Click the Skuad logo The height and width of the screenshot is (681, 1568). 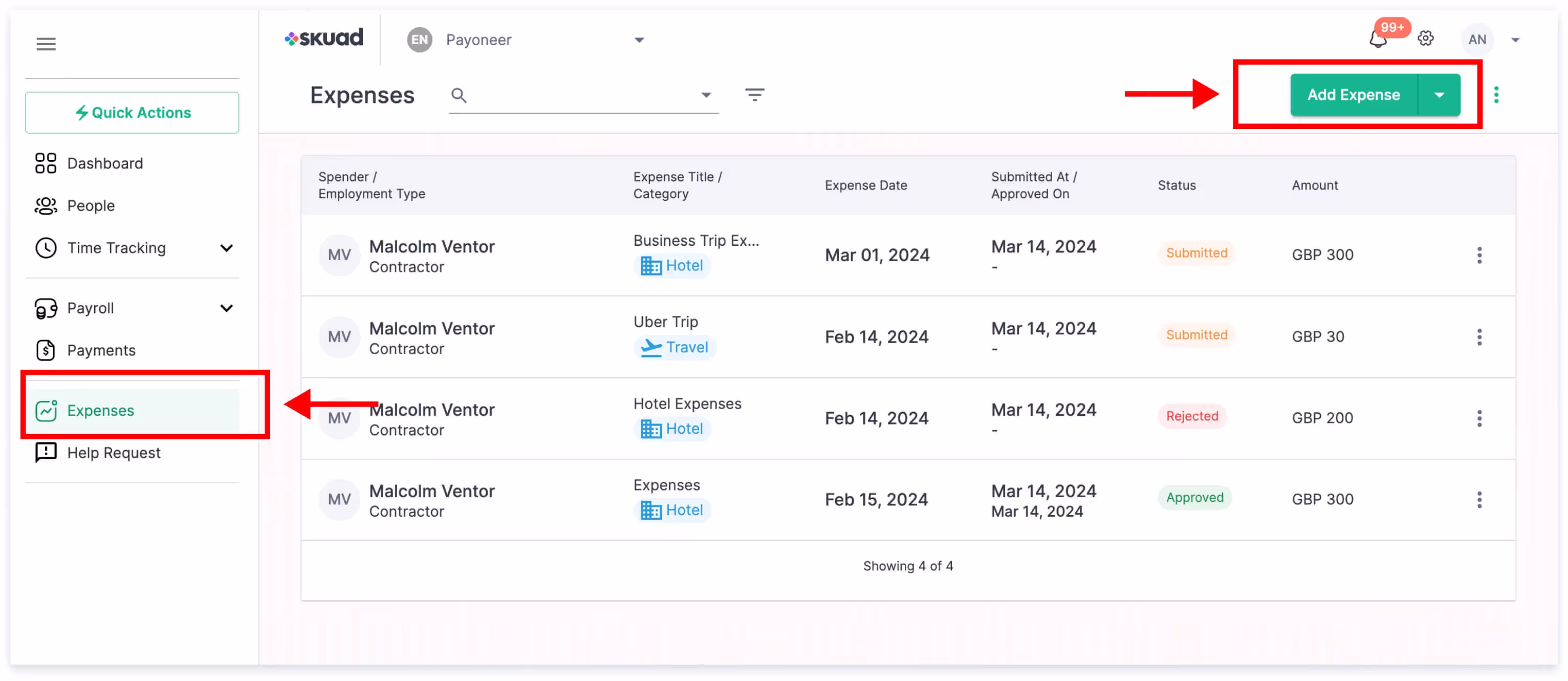tap(324, 38)
